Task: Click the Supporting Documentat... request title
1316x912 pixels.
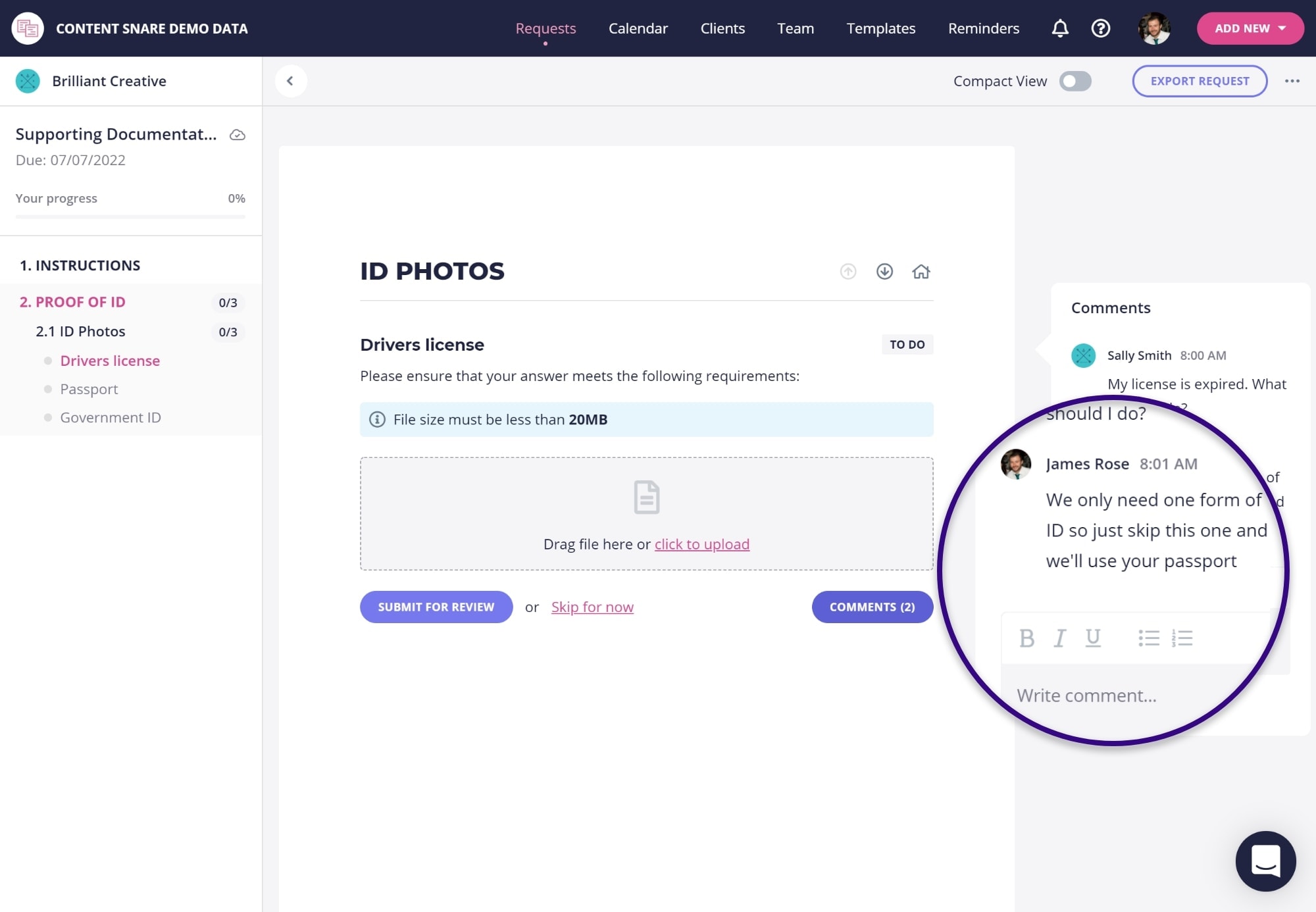Action: tap(116, 134)
